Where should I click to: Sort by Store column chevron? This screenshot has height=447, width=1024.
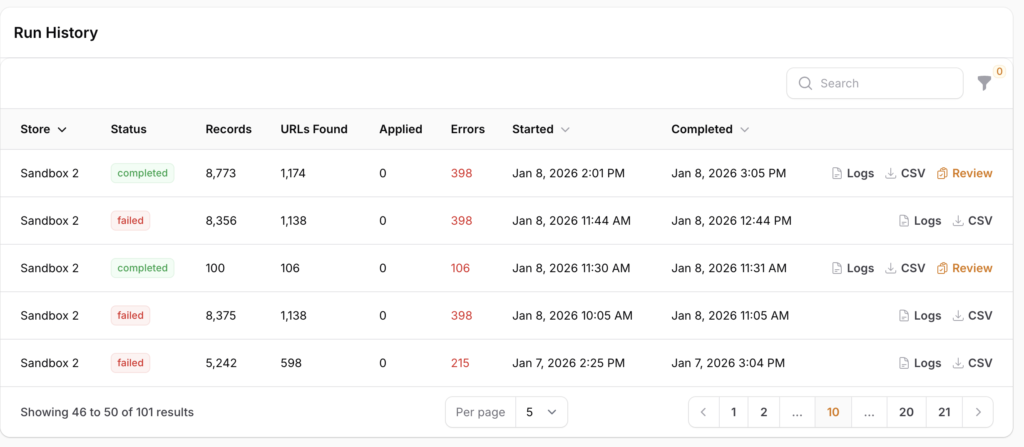pos(62,130)
